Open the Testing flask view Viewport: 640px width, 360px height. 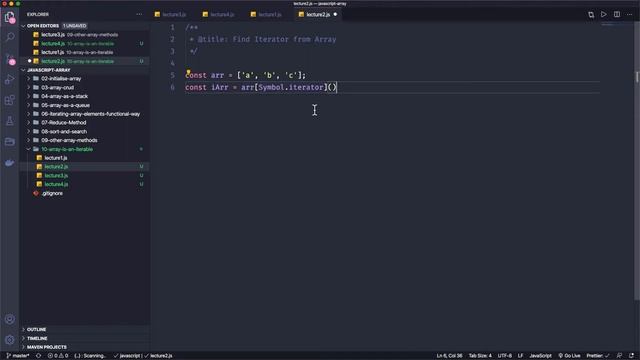[9, 121]
